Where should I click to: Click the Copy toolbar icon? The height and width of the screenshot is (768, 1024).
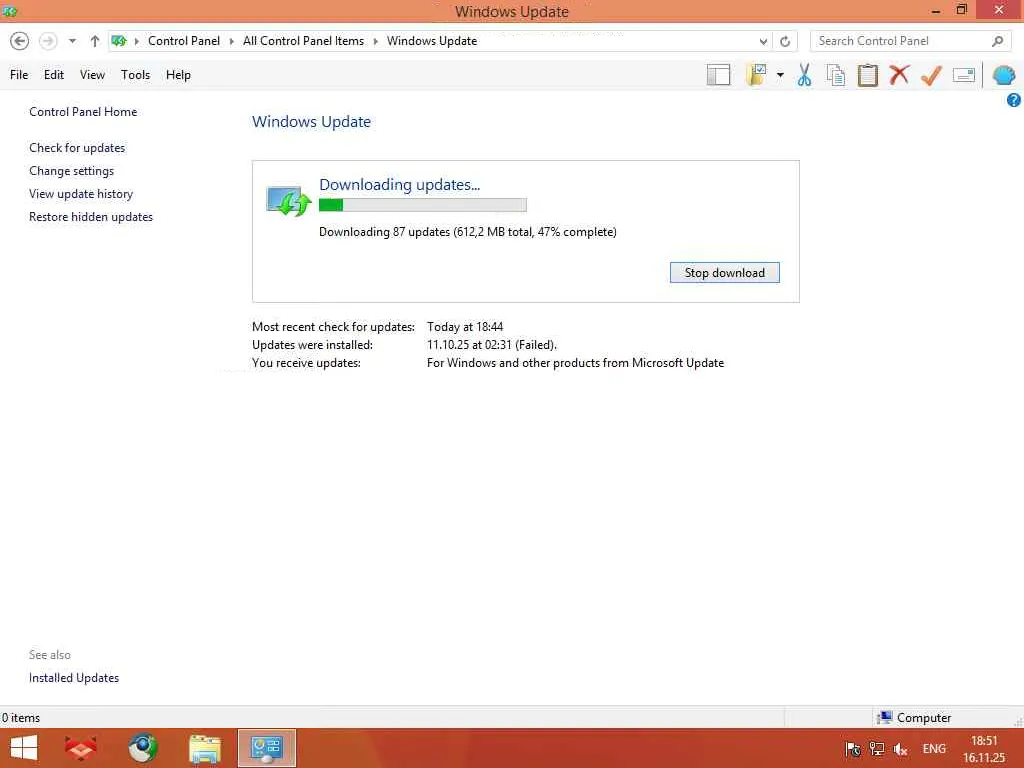click(836, 75)
